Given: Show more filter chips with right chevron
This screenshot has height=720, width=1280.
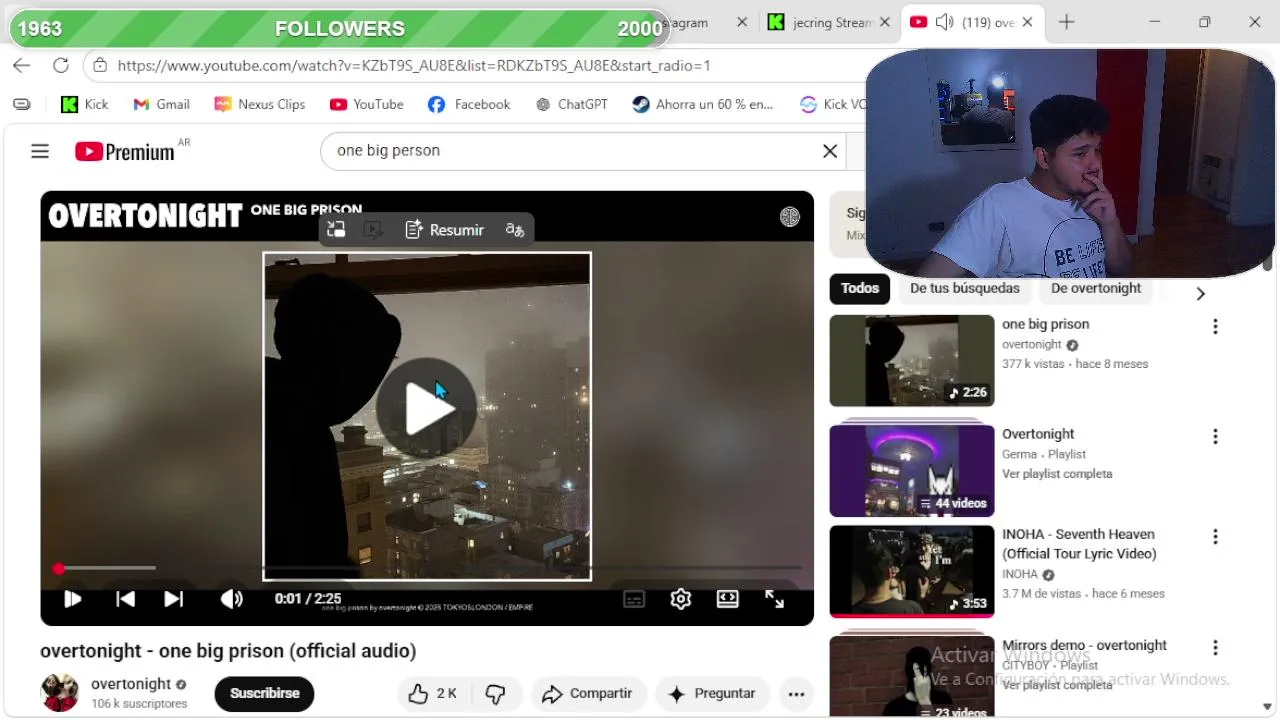Looking at the screenshot, I should click(x=1201, y=294).
